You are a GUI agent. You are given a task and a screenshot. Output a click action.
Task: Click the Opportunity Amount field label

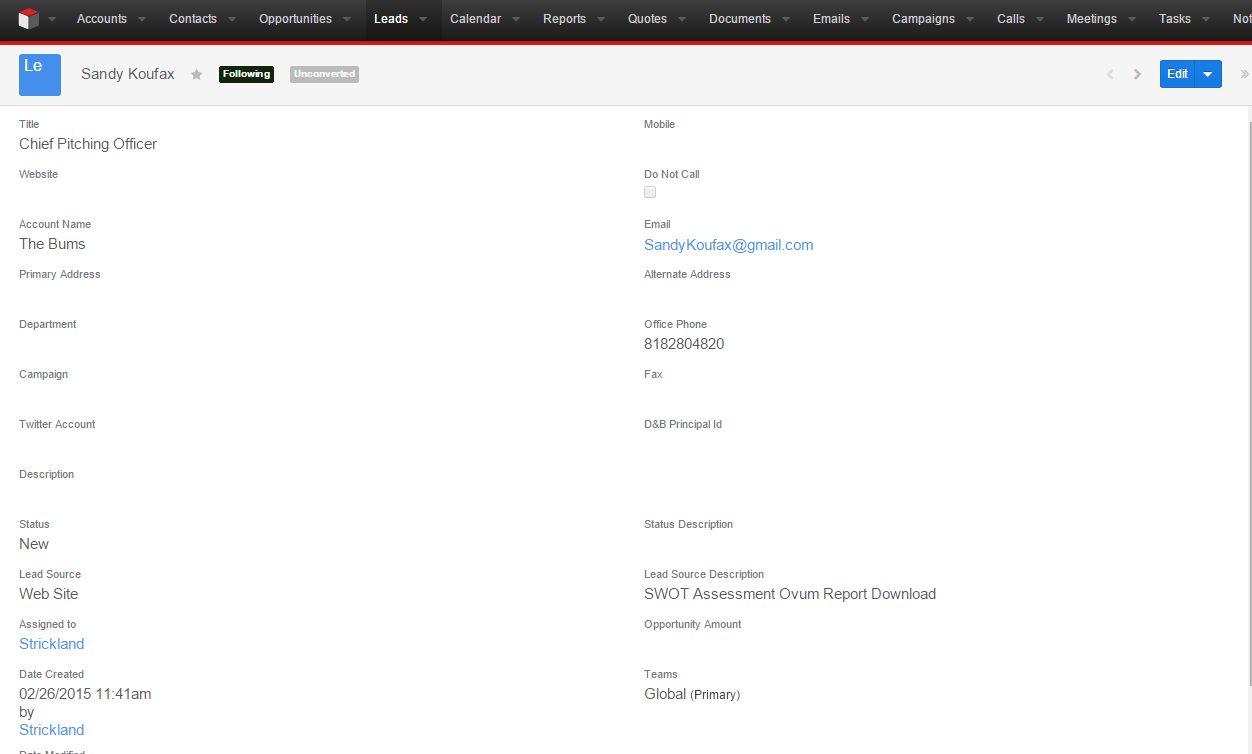(693, 624)
